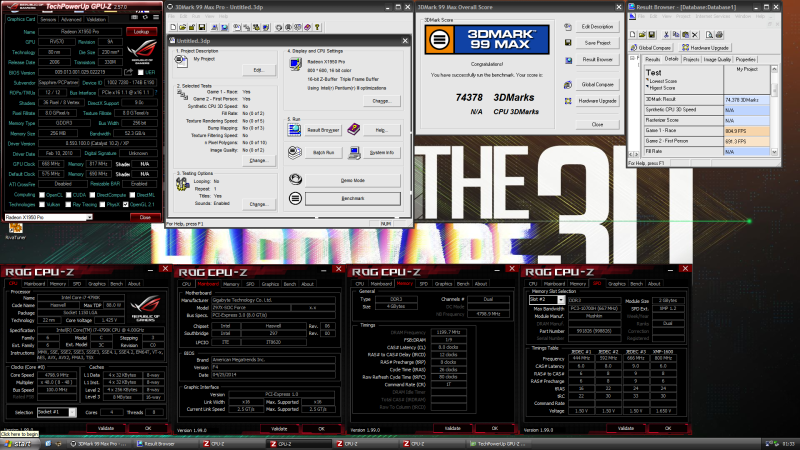This screenshot has width=800, height=450.
Task: Toggle OpenCL checkbox in GPU-Z
Action: pos(42,195)
